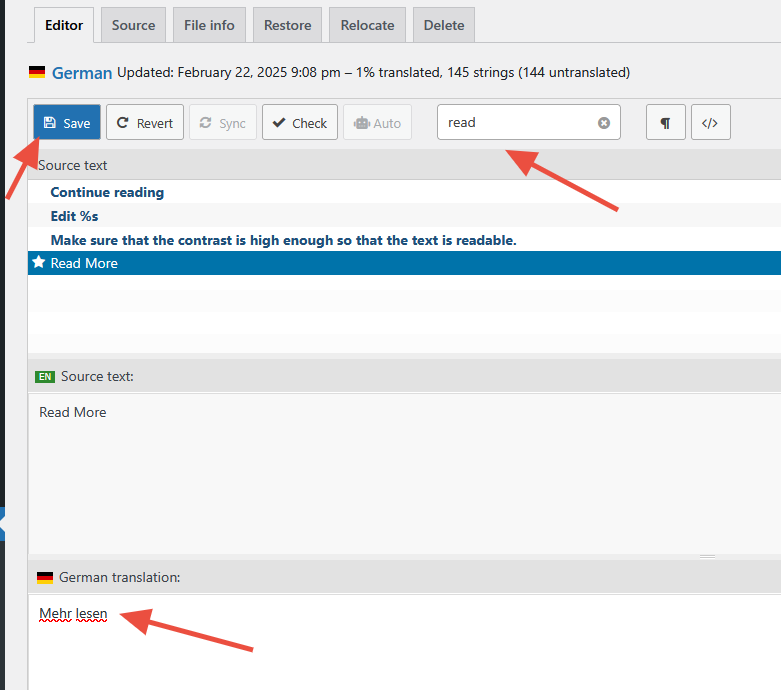Click the Auto translate robot button
The image size is (781, 690).
(377, 123)
